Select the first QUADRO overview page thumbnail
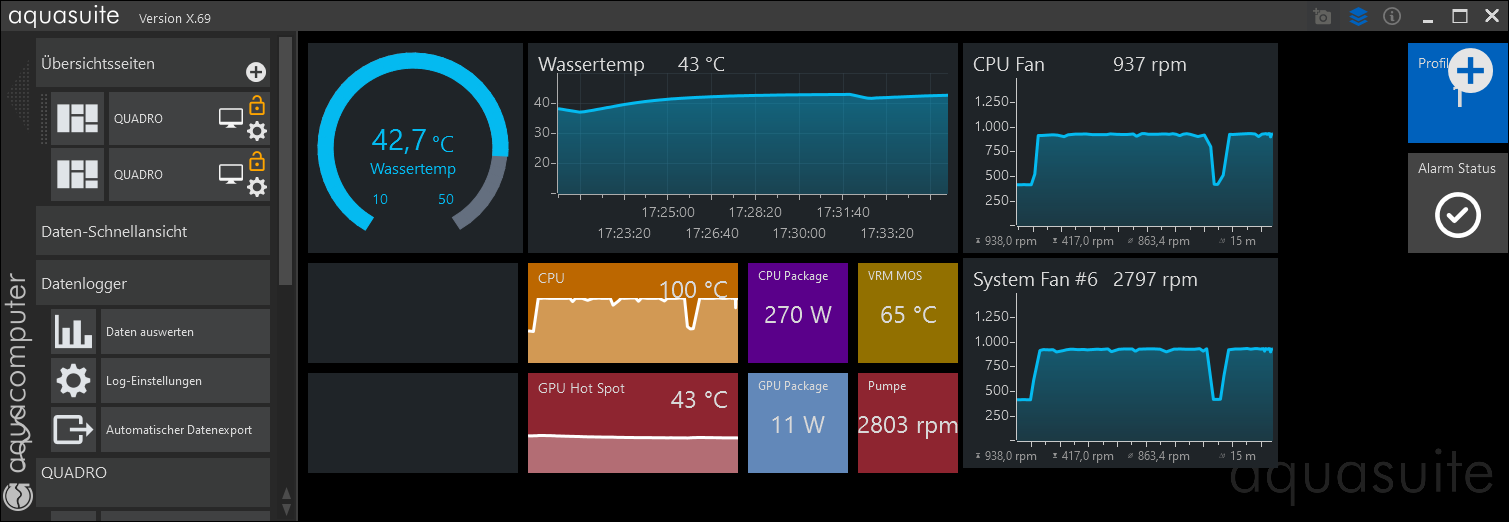 click(x=77, y=119)
